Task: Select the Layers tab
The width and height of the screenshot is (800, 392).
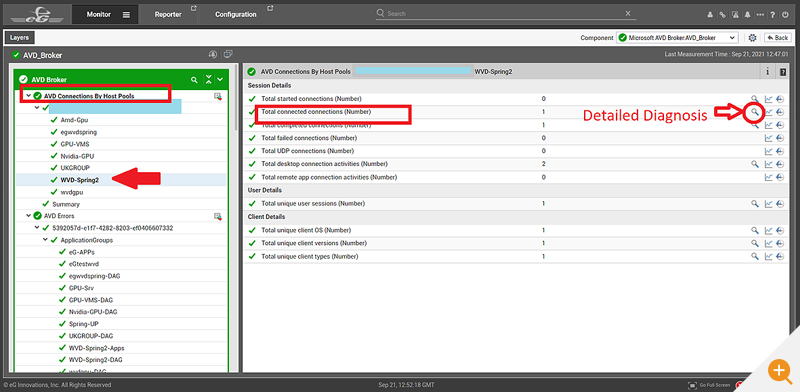Action: pos(19,37)
